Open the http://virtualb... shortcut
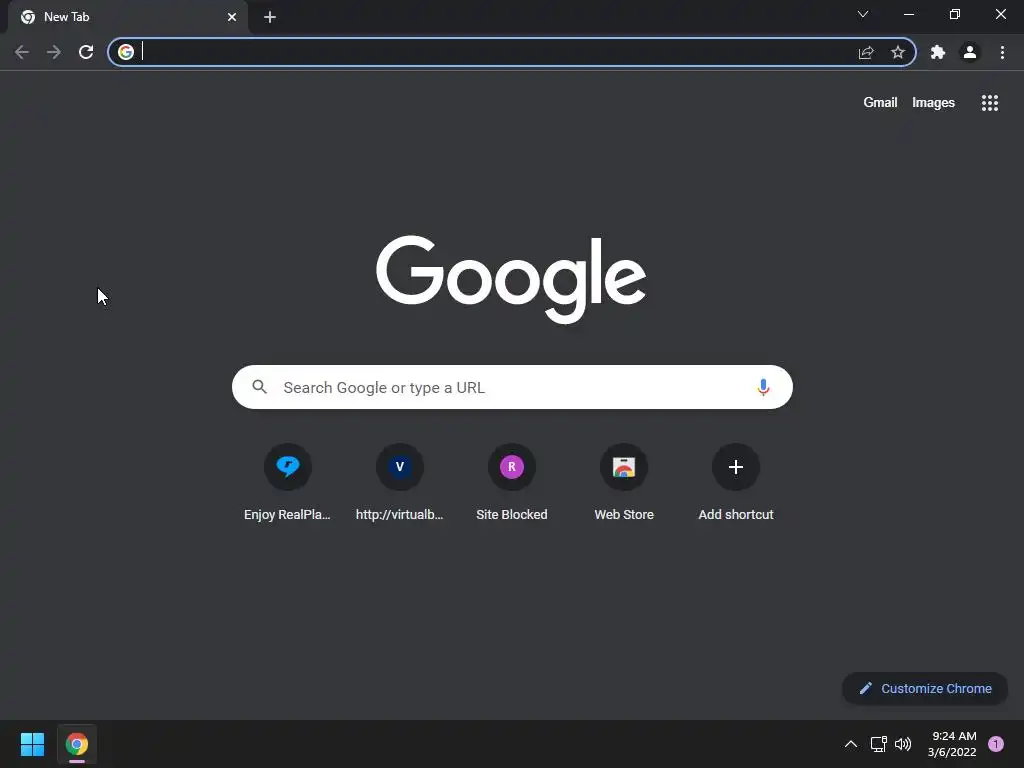This screenshot has height=768, width=1024. tap(400, 483)
